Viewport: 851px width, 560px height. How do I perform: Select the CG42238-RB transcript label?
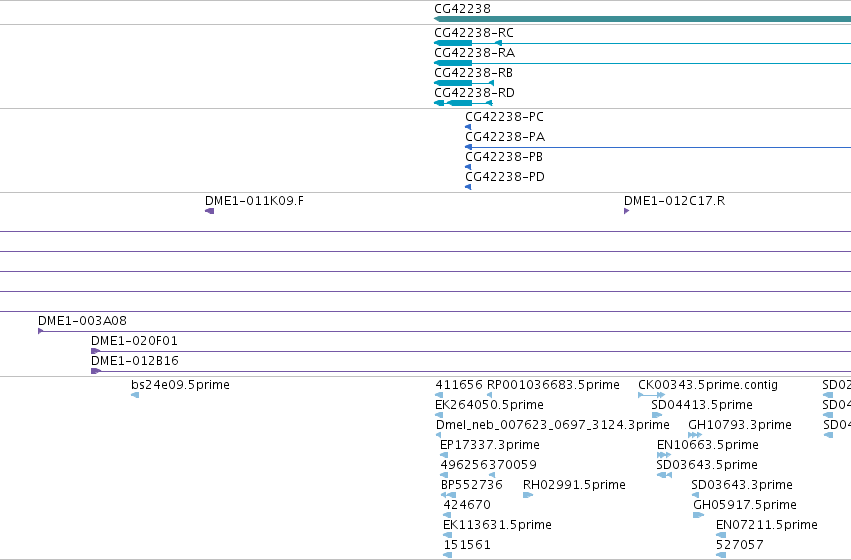click(474, 73)
